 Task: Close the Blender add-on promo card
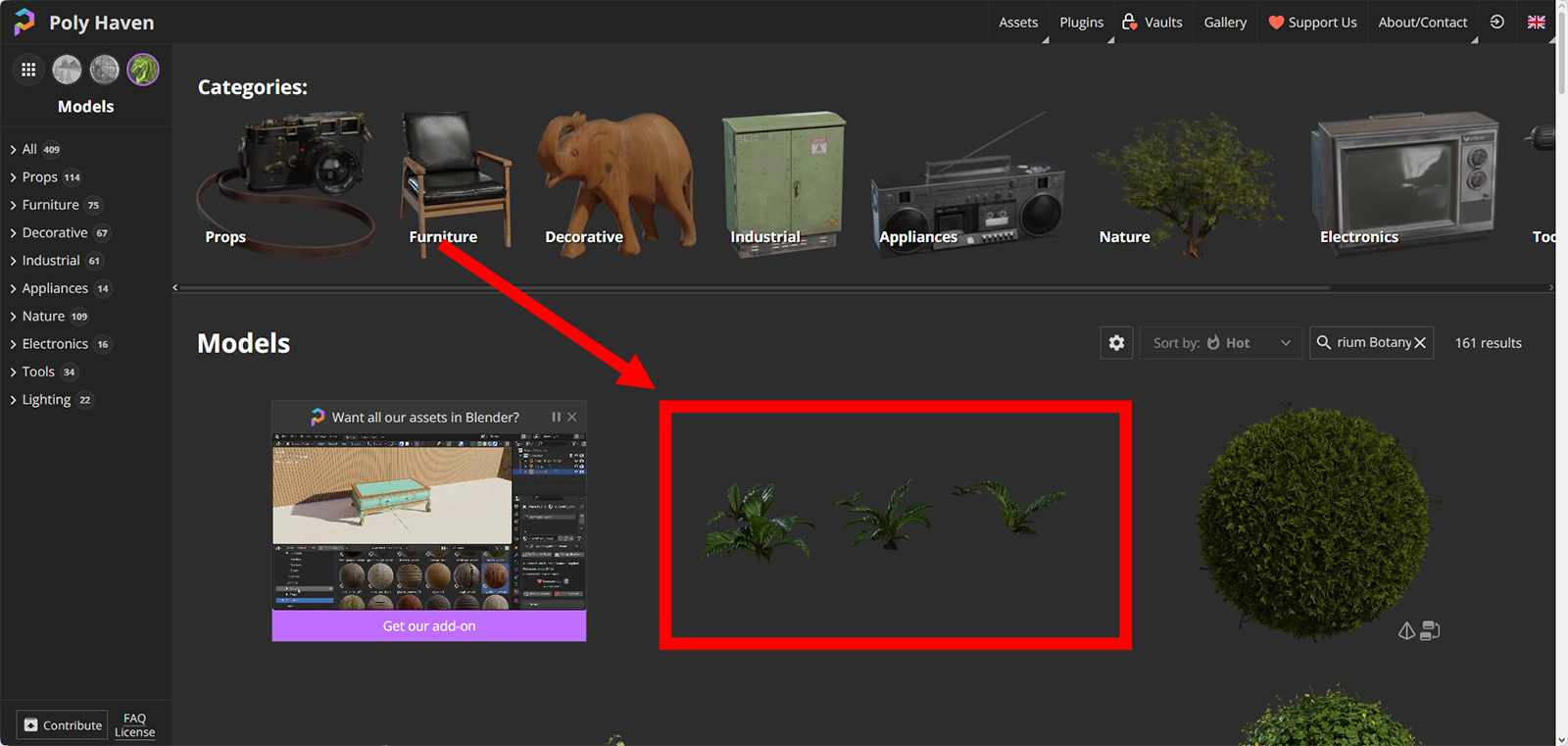(x=572, y=418)
